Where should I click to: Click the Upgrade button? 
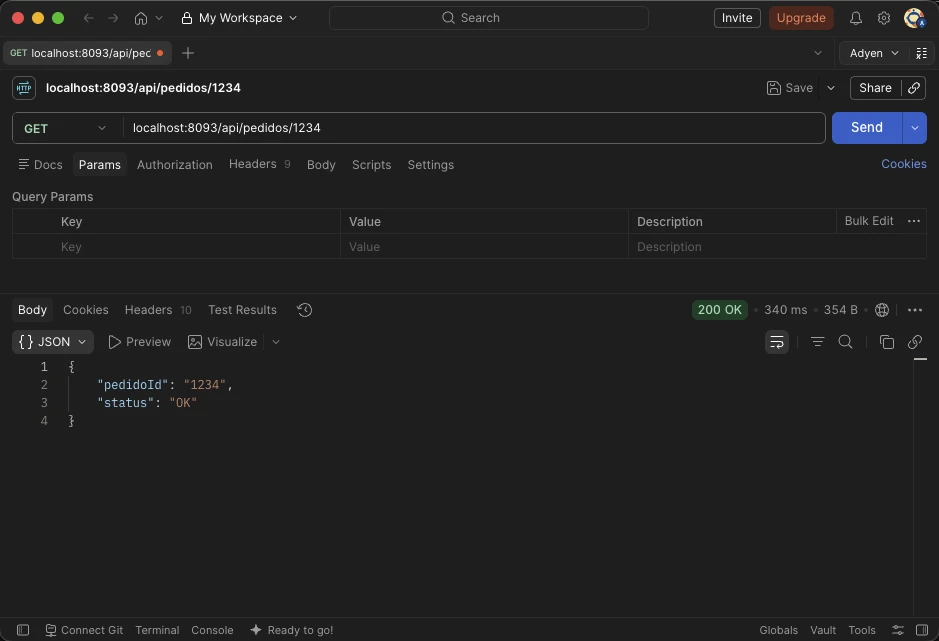point(801,18)
